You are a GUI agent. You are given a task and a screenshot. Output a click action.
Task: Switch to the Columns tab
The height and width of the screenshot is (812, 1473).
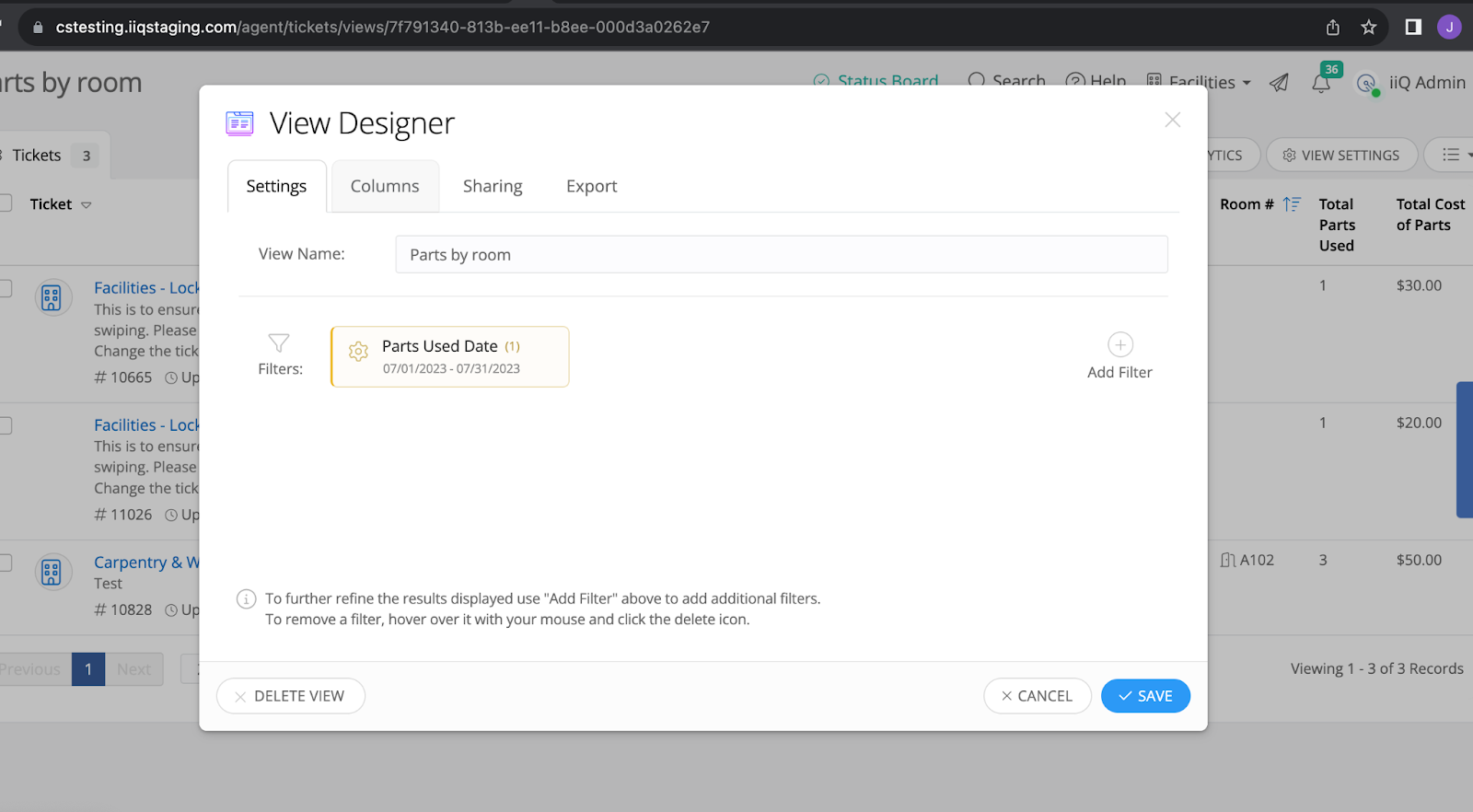[x=385, y=186]
